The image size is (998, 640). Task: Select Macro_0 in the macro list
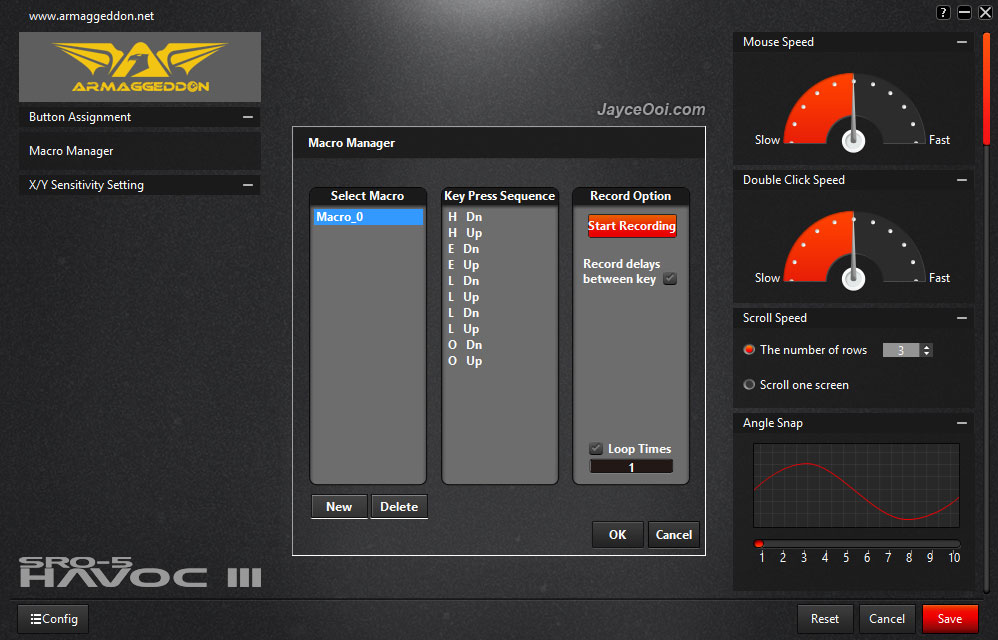[368, 217]
